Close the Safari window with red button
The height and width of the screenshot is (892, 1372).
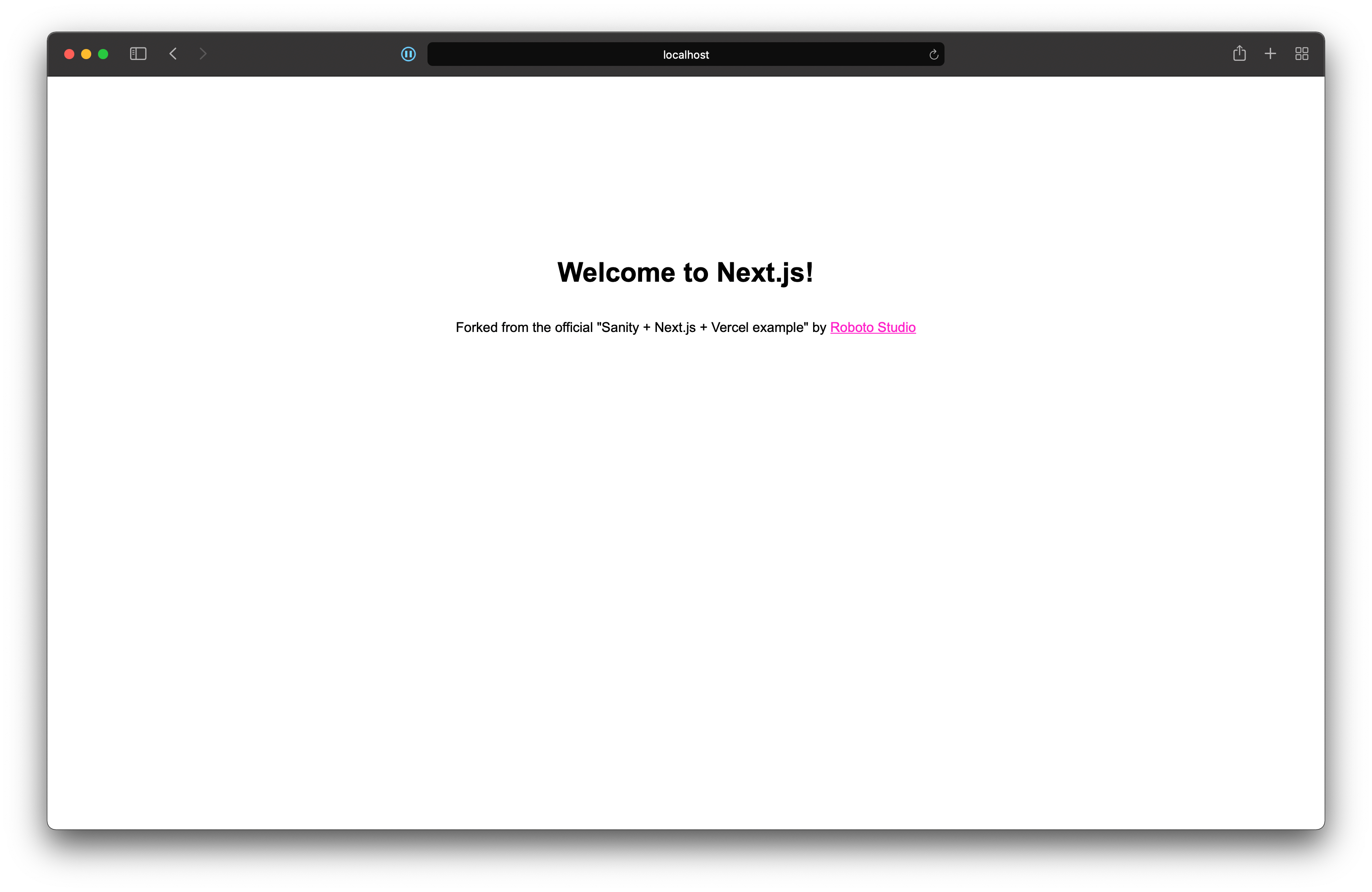[69, 54]
